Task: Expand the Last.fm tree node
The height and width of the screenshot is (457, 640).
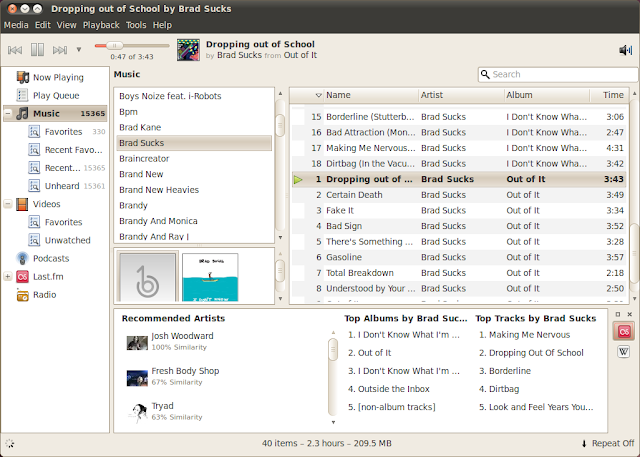Action: [x=8, y=276]
